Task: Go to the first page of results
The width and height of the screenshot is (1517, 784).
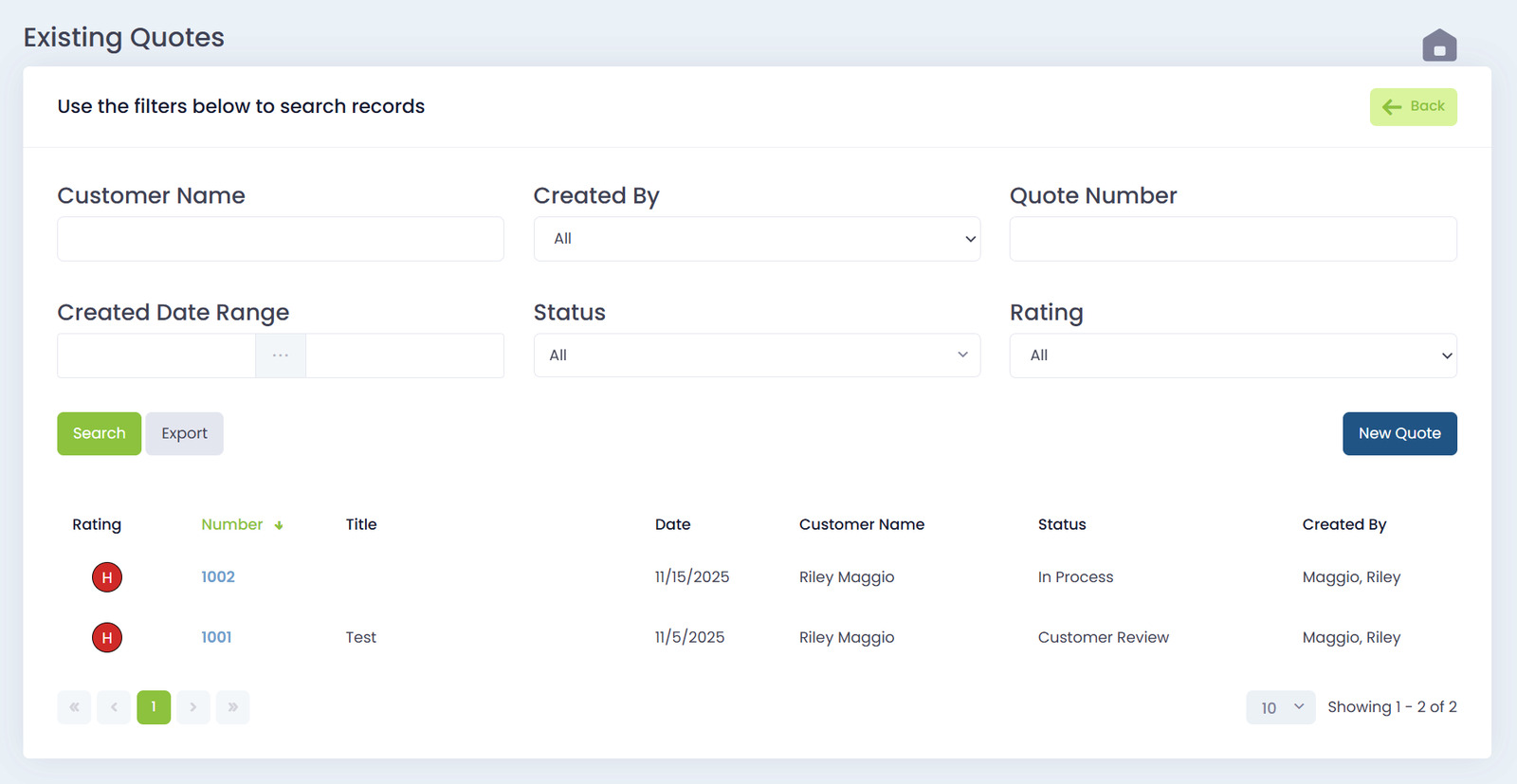Action: (74, 707)
